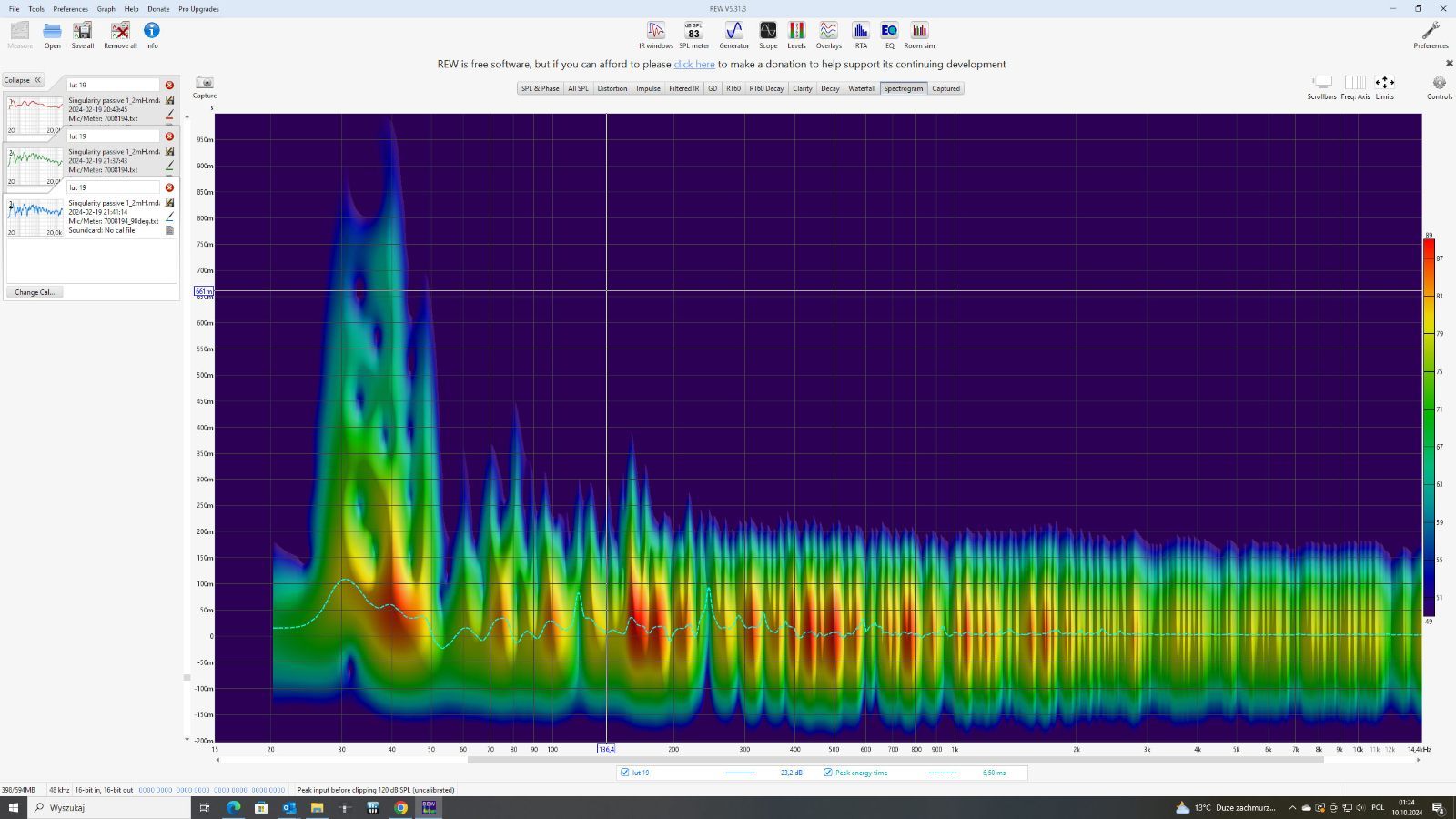The width and height of the screenshot is (1456, 819).
Task: Open notes icon for third measurement
Action: pos(169,230)
